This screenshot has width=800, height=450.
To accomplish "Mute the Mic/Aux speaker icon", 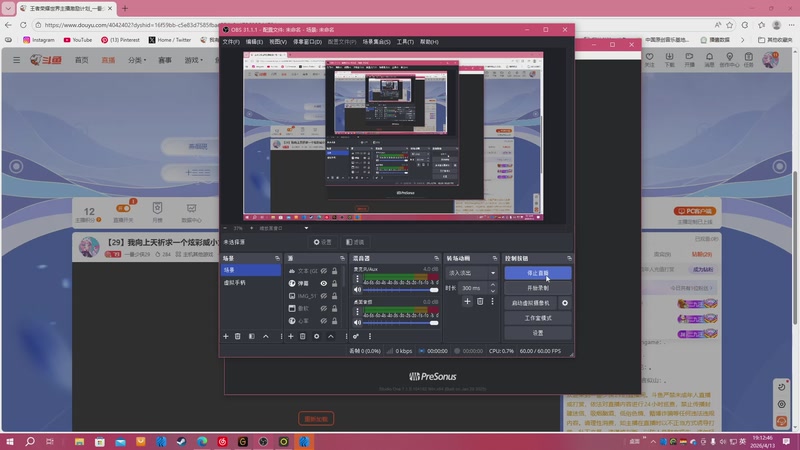I will pos(358,290).
